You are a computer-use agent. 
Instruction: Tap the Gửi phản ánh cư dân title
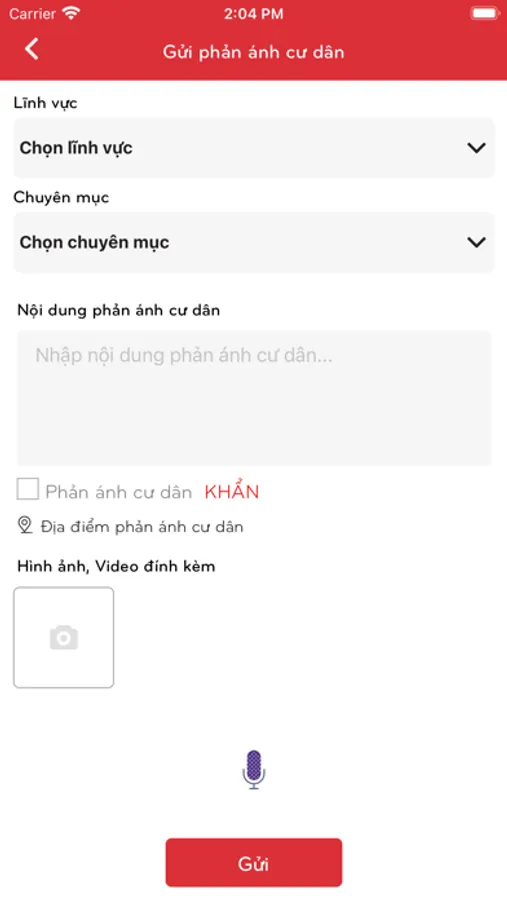pos(254,52)
